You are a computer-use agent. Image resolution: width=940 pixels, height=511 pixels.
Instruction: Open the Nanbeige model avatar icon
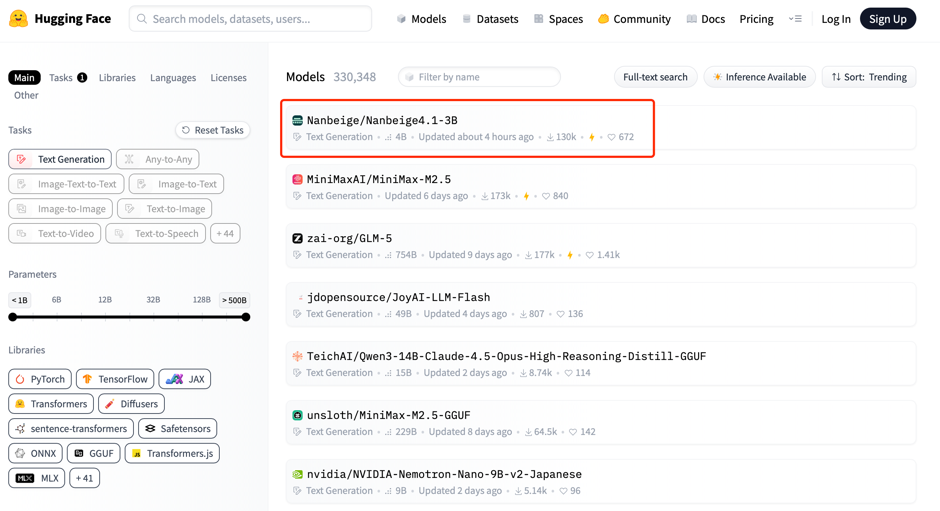point(297,120)
